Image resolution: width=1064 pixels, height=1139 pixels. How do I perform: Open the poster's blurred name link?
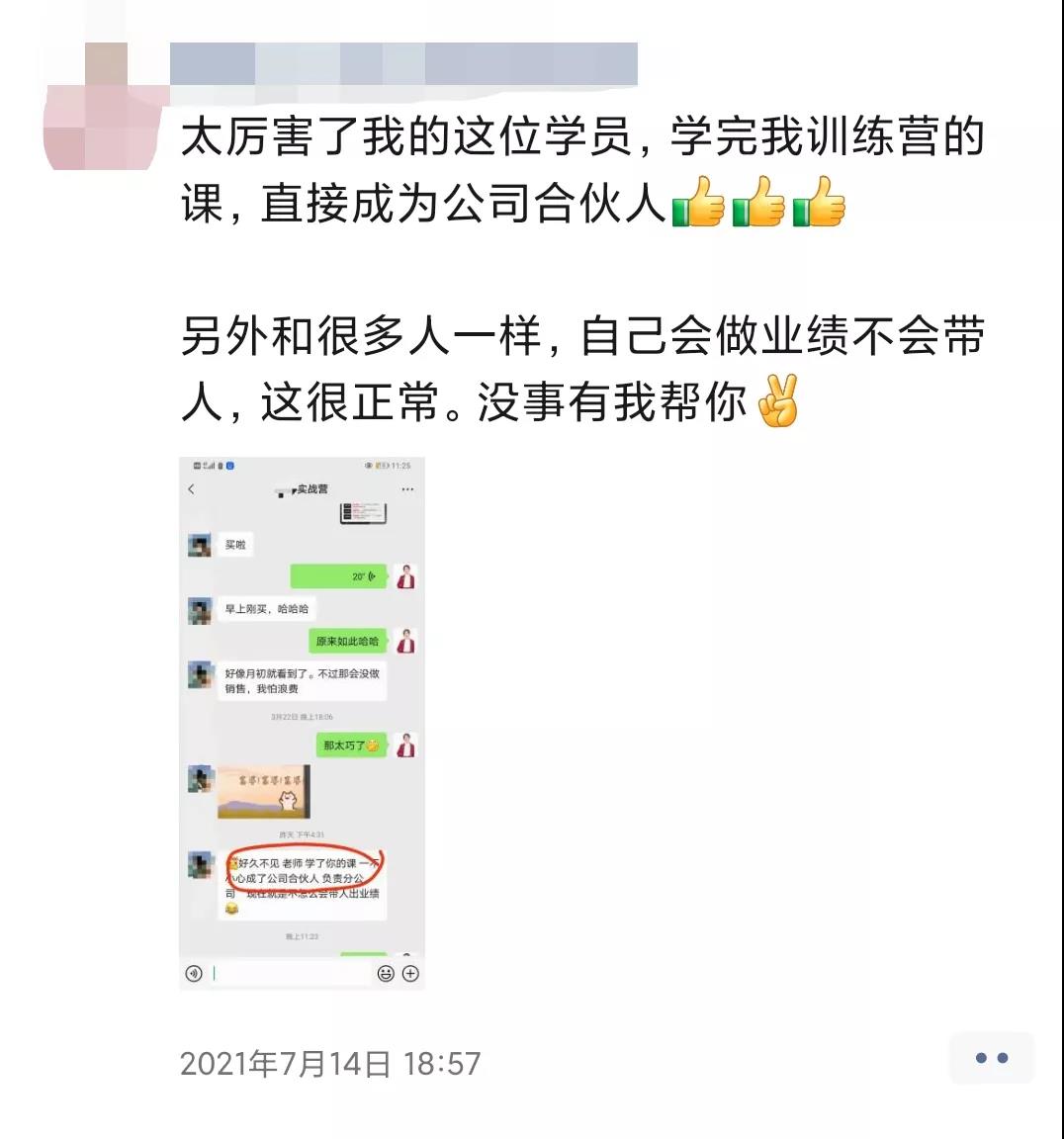click(x=403, y=64)
